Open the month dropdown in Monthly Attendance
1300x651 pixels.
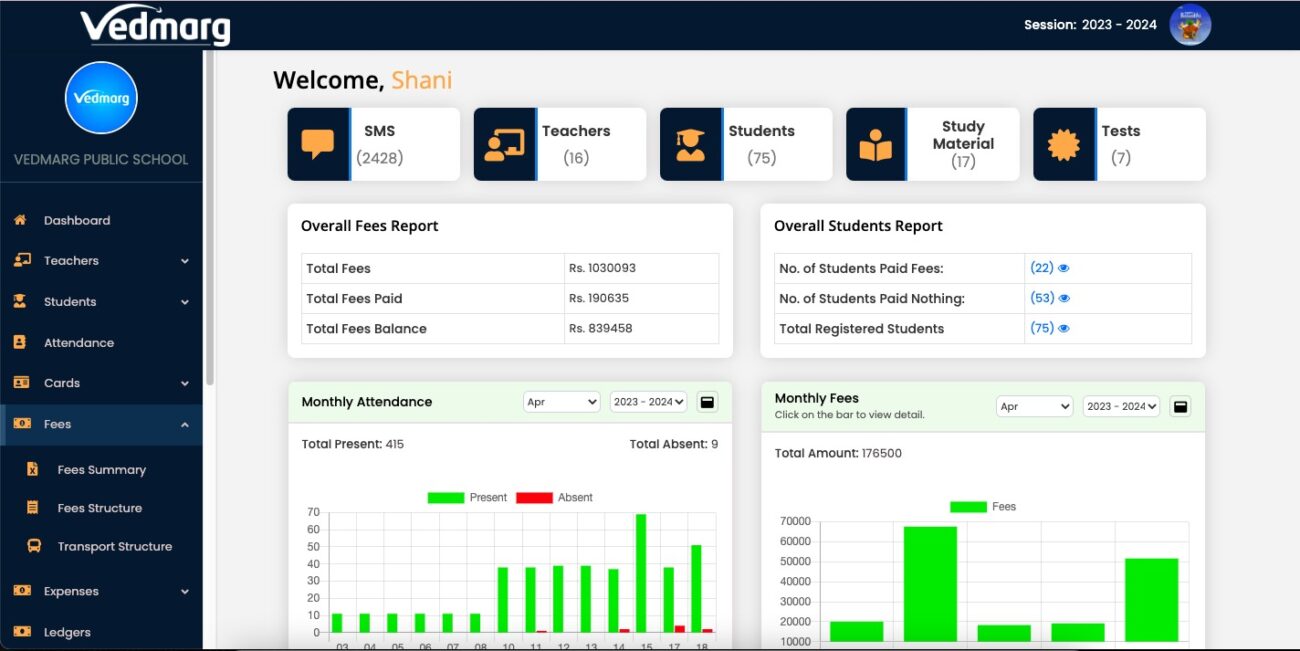click(x=561, y=401)
